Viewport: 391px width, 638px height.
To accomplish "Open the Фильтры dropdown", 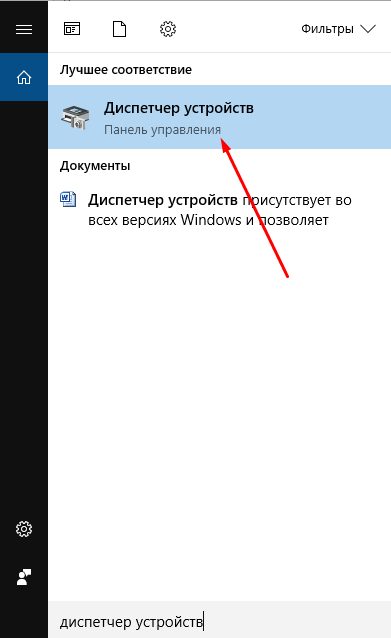I will (x=338, y=29).
